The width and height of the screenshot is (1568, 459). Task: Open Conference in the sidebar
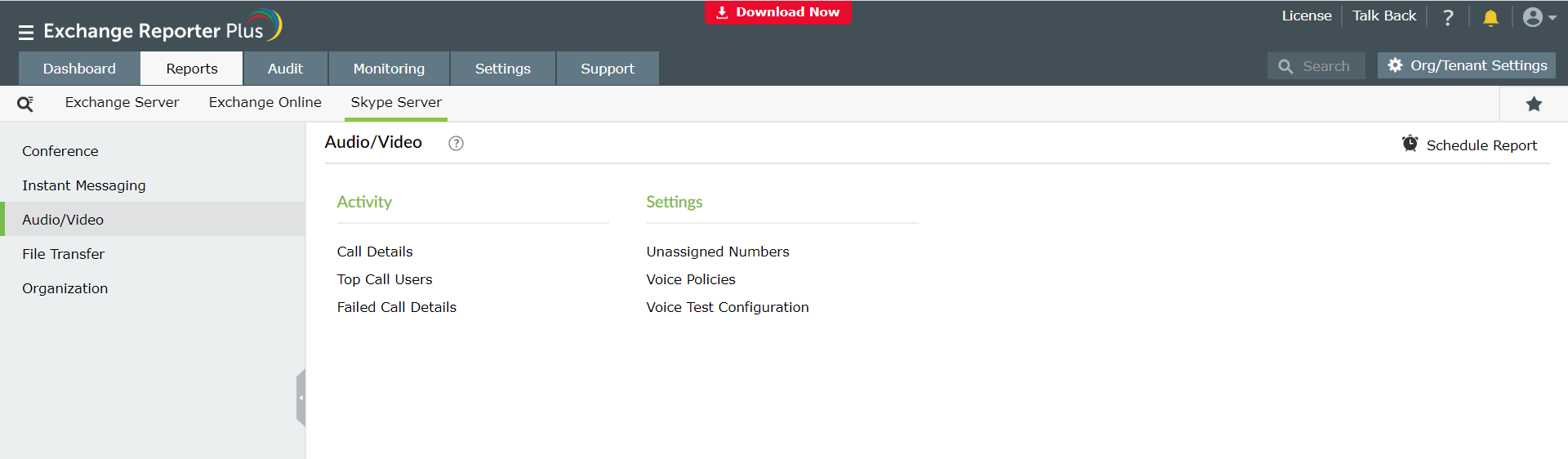tap(153, 151)
